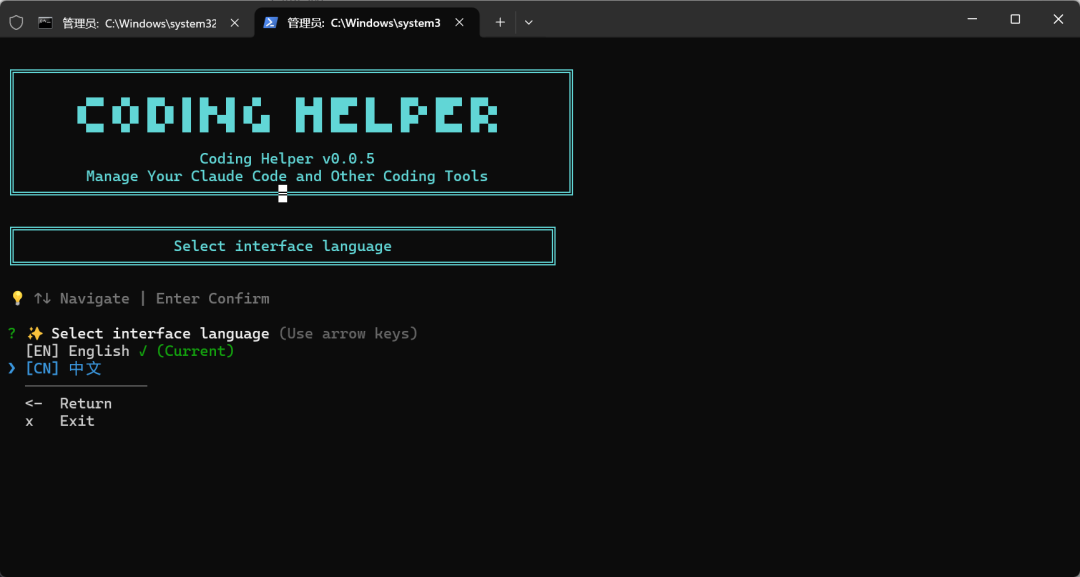Click the blue selection arrow cursor
The height and width of the screenshot is (577, 1080).
12,368
